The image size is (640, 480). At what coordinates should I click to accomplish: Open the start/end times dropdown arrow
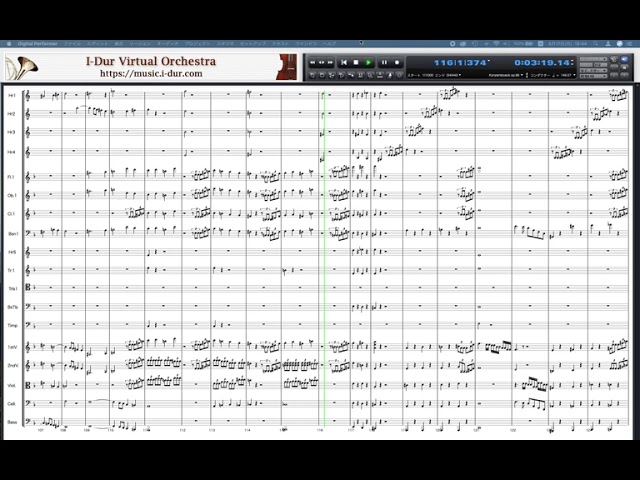point(460,76)
